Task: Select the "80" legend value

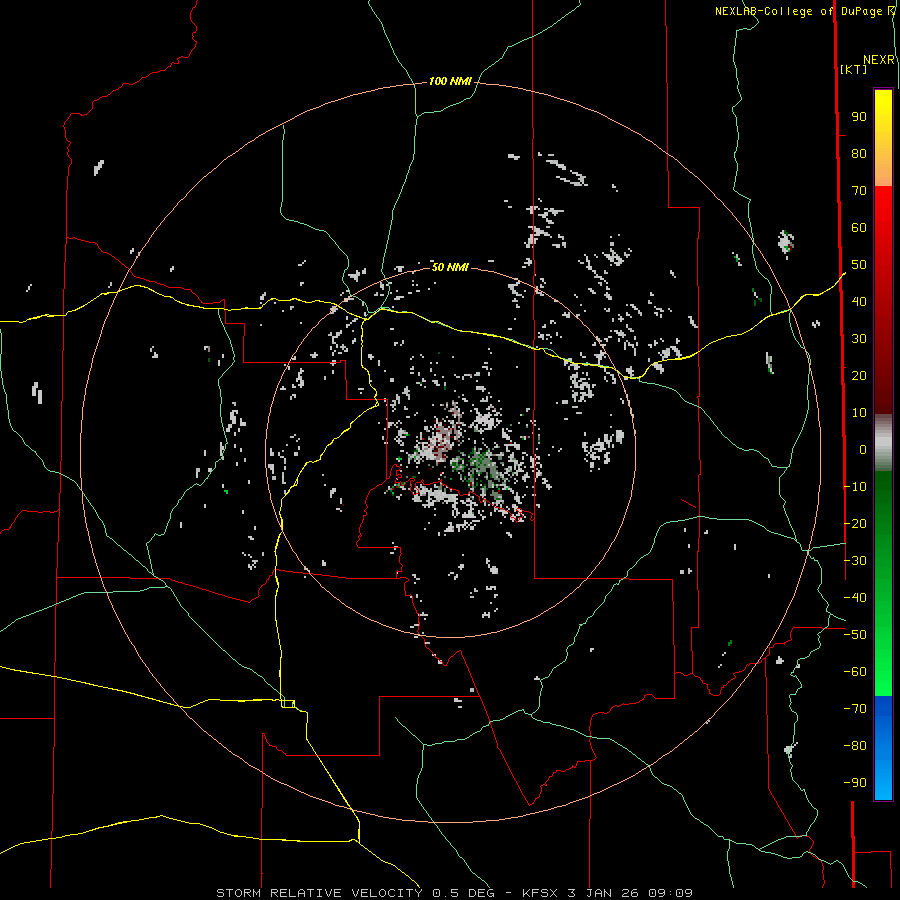Action: pyautogui.click(x=859, y=154)
